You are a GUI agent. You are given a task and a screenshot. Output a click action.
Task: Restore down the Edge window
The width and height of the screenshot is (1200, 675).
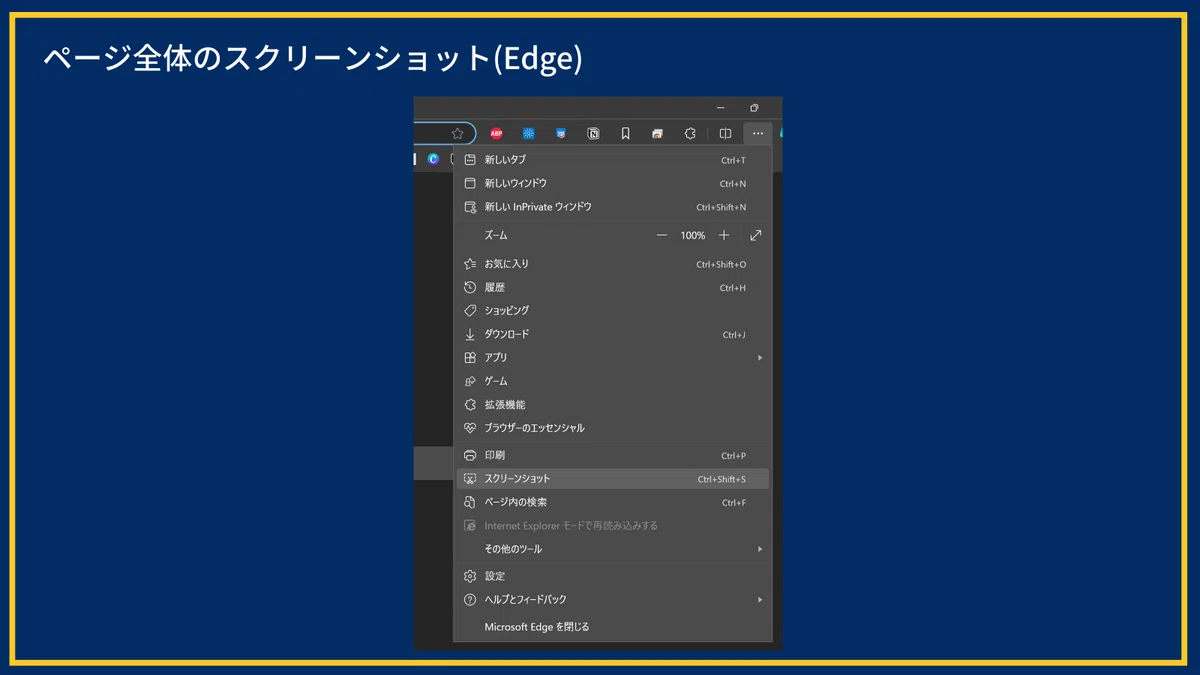point(754,108)
